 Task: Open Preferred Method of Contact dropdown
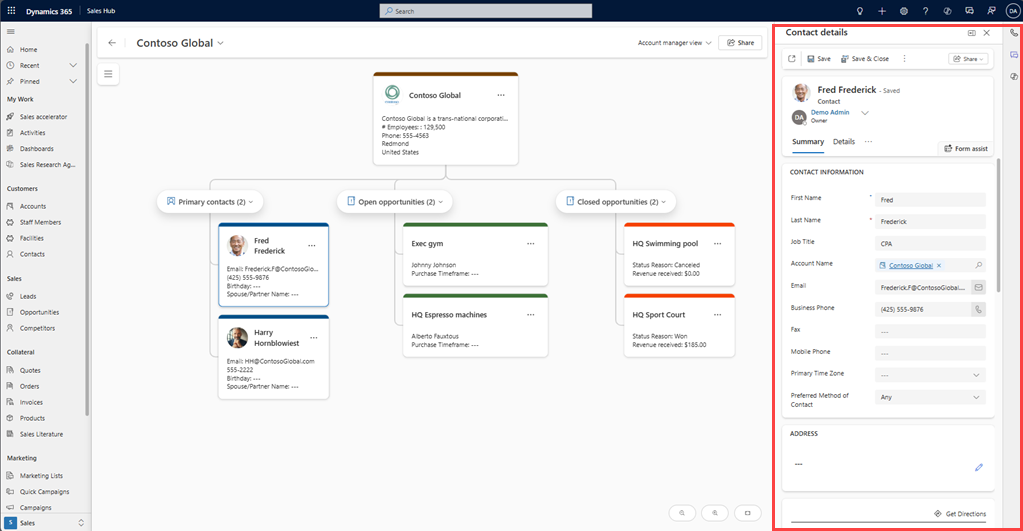point(930,397)
